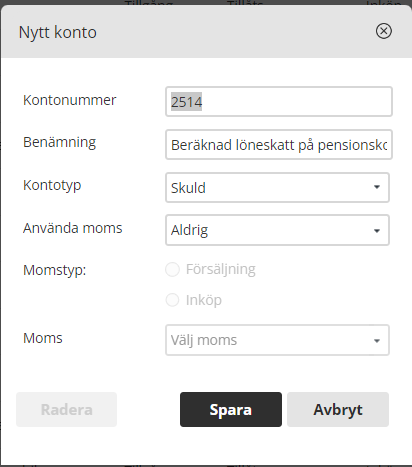Screen dimensions: 412x467
Task: Click the arrow icon in Moms combo box
Action: tap(377, 341)
